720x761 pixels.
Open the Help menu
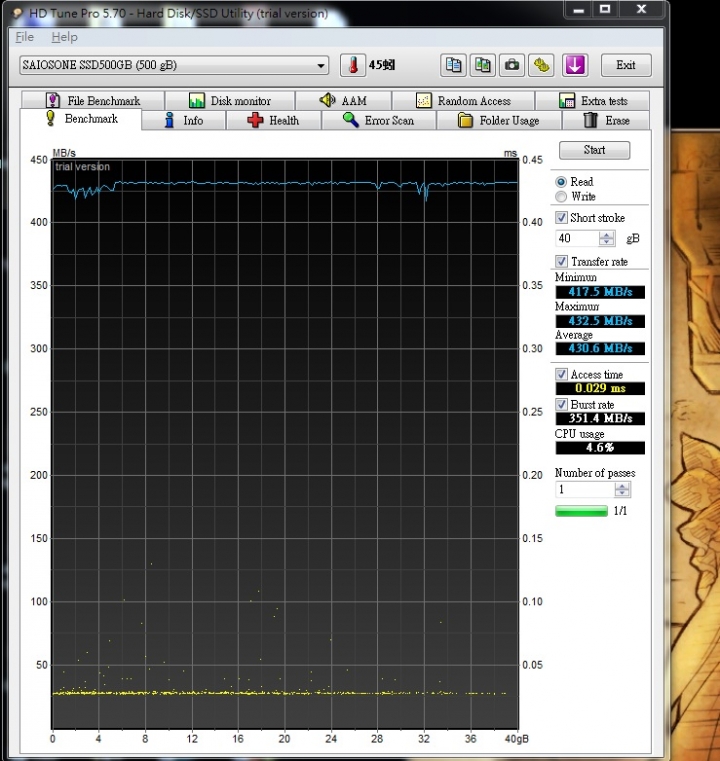click(65, 37)
